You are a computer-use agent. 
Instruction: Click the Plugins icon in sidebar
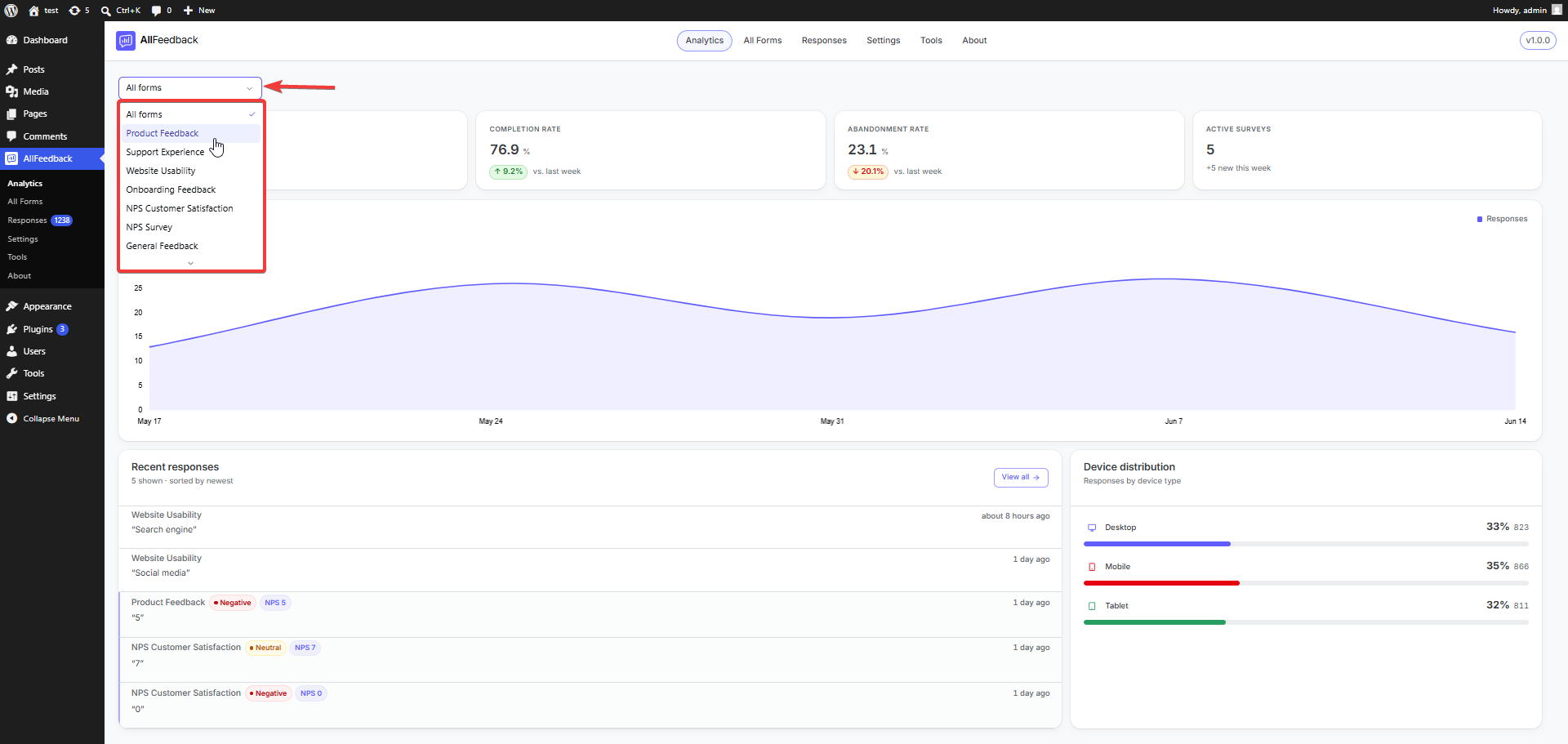coord(11,329)
